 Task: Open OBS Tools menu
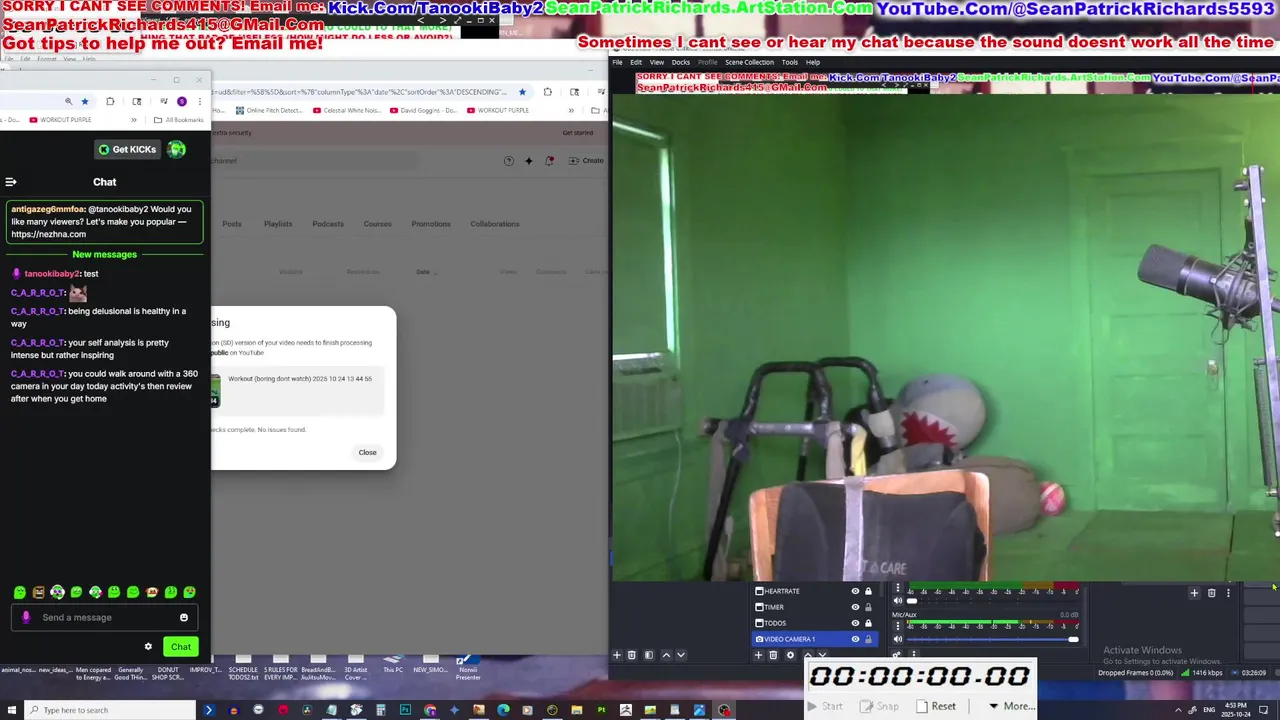click(x=790, y=62)
